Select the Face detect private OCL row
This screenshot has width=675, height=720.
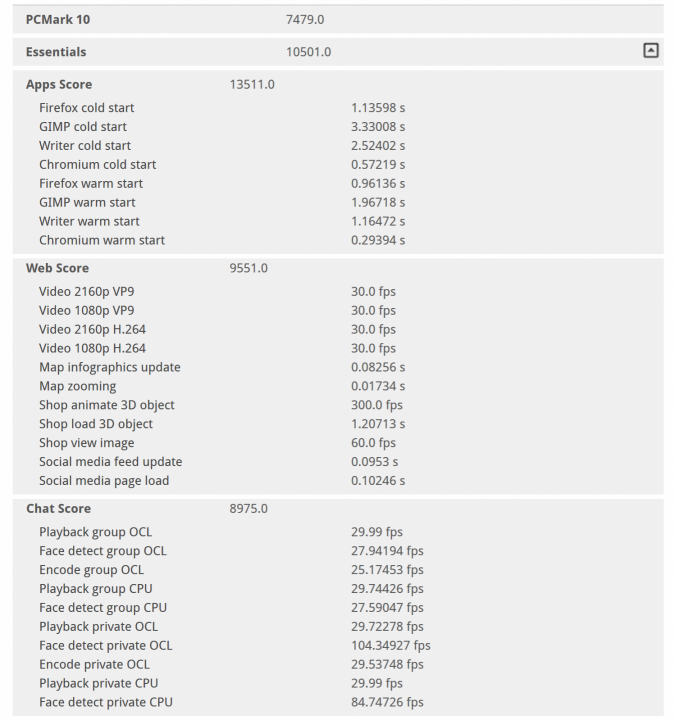106,646
